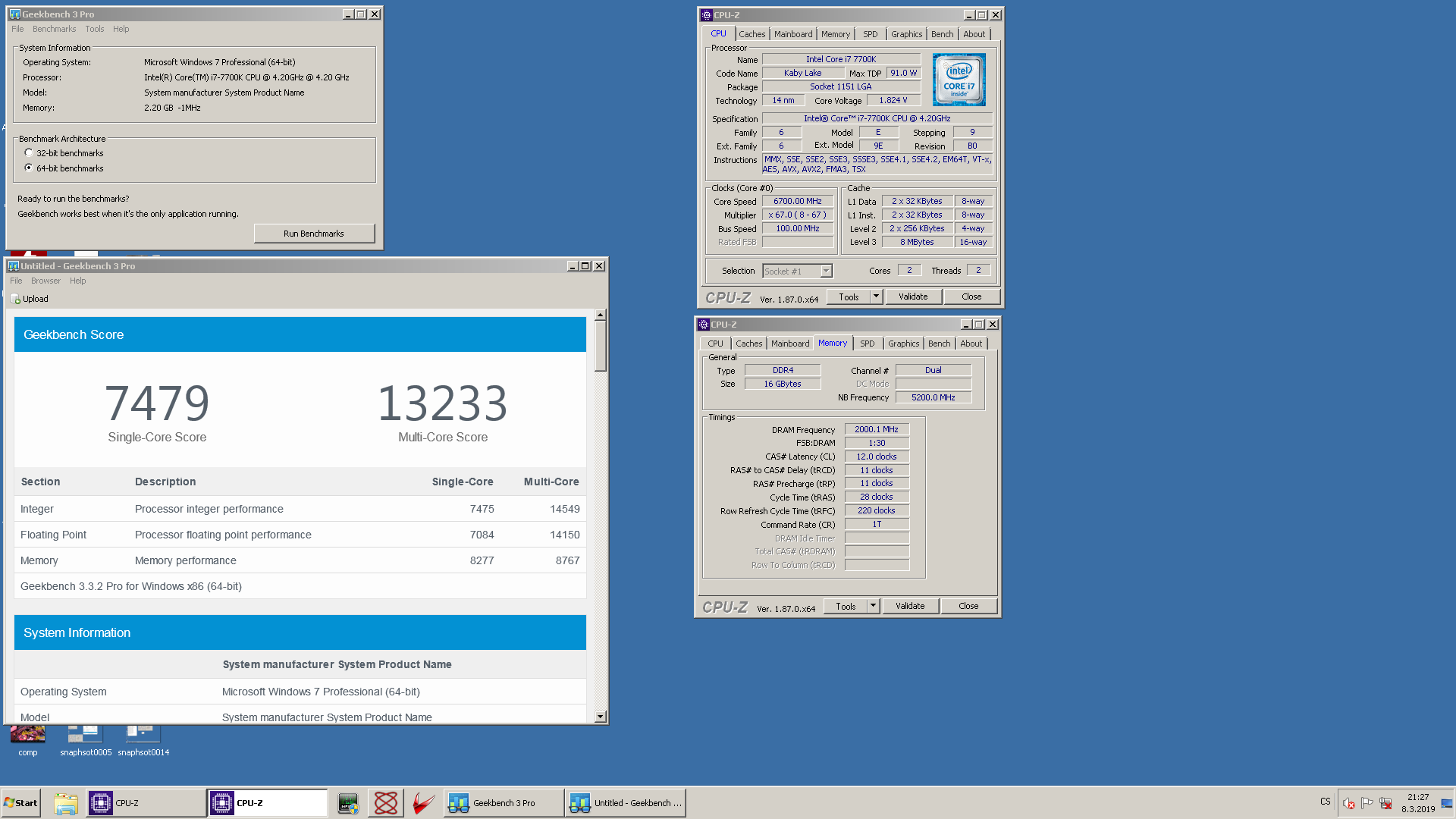Open the red knot icon in the taskbar

(386, 803)
